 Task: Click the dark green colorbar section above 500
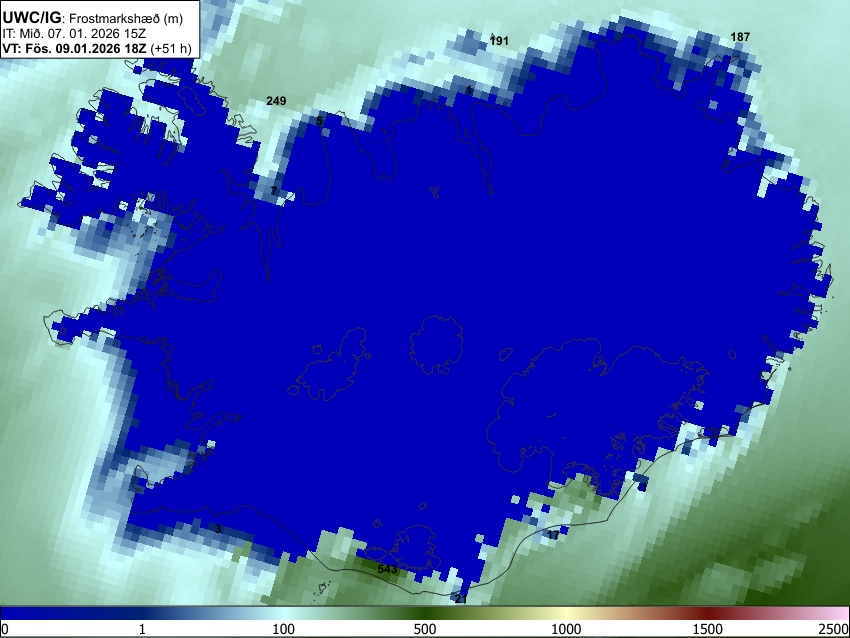point(424,614)
